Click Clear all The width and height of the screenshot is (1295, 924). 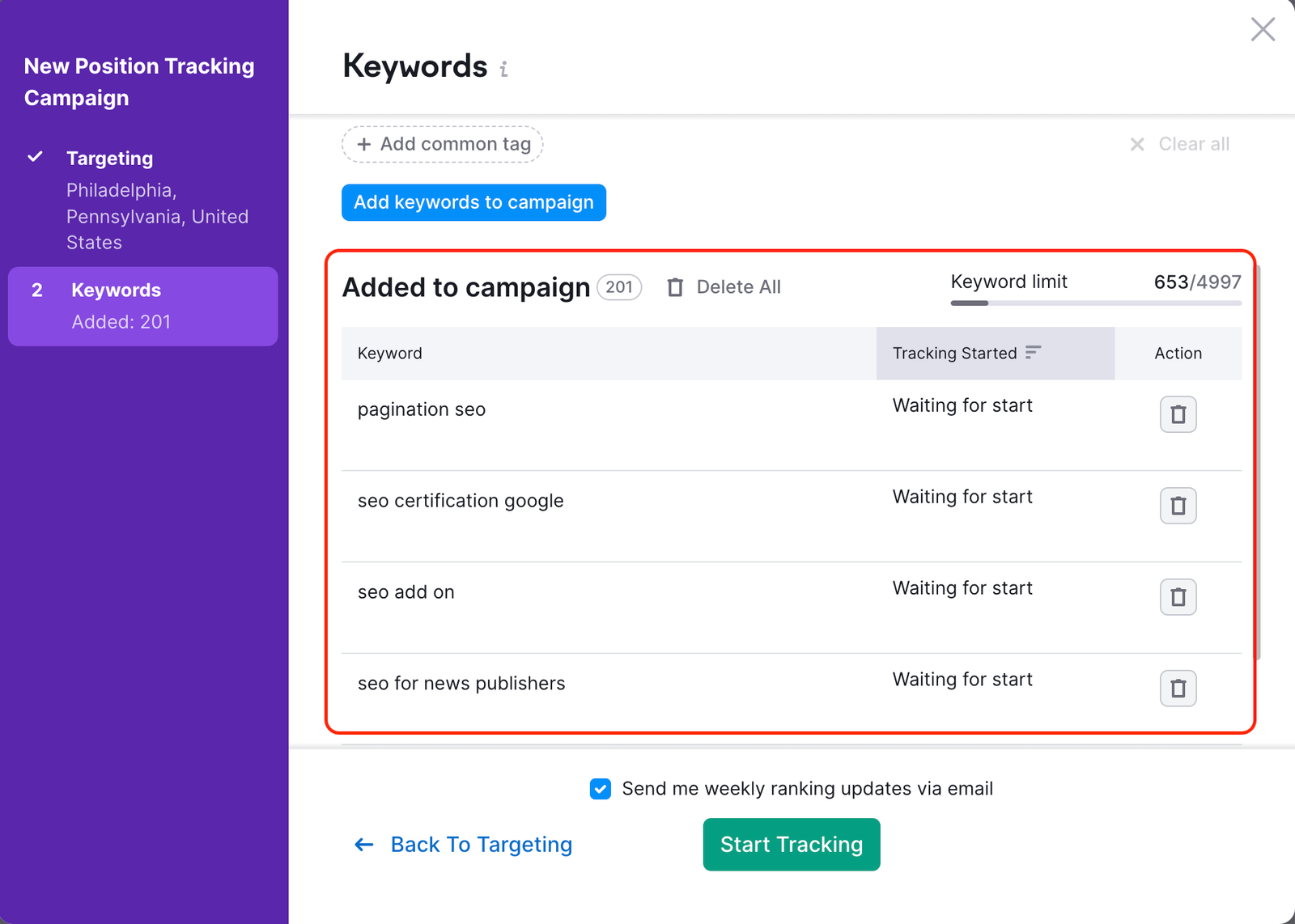point(1194,144)
